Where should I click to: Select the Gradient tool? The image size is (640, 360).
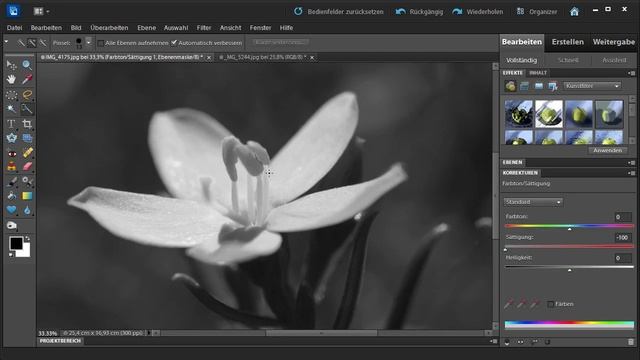click(x=27, y=196)
